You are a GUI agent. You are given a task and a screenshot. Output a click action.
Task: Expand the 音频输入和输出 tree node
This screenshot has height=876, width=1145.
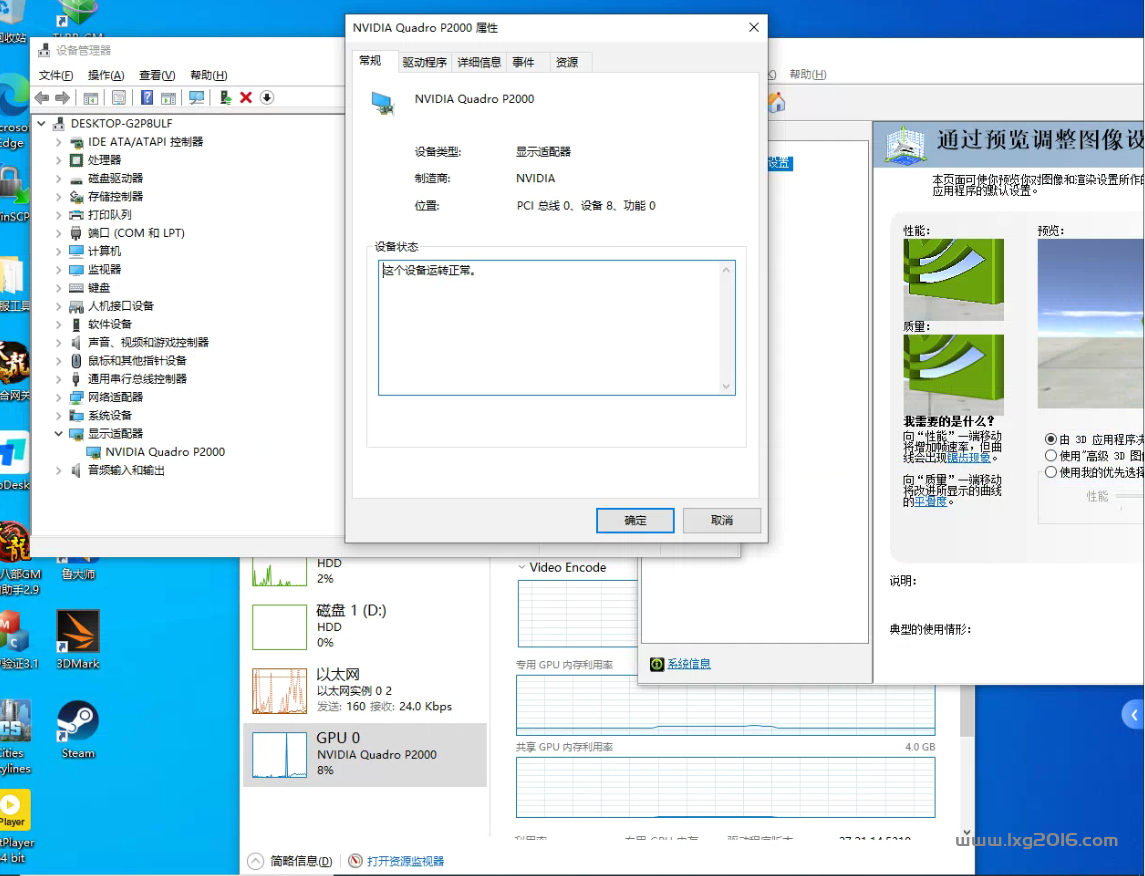click(x=58, y=471)
